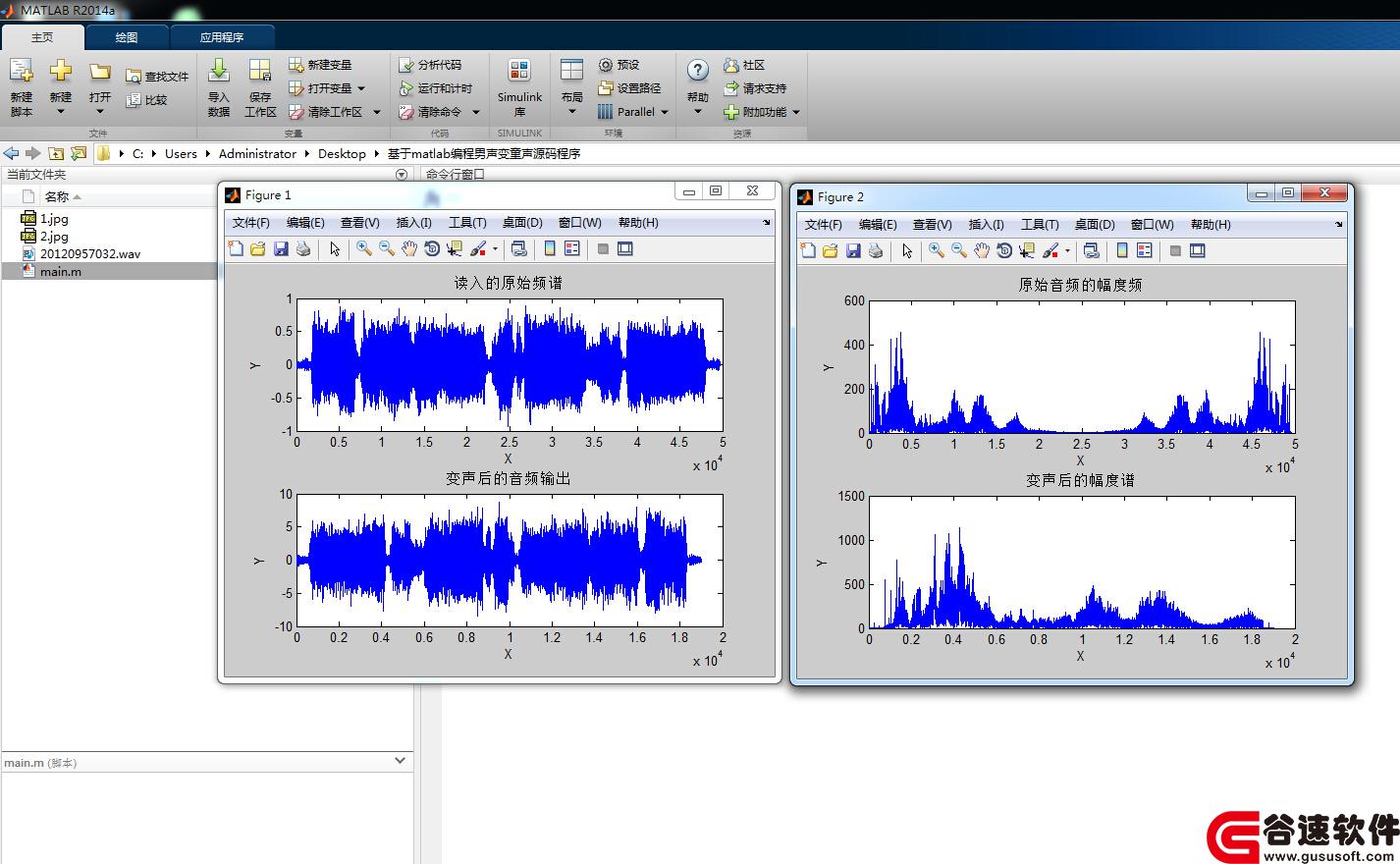The image size is (1400, 864).
Task: Click the Back navigation arrow
Action: click(11, 153)
